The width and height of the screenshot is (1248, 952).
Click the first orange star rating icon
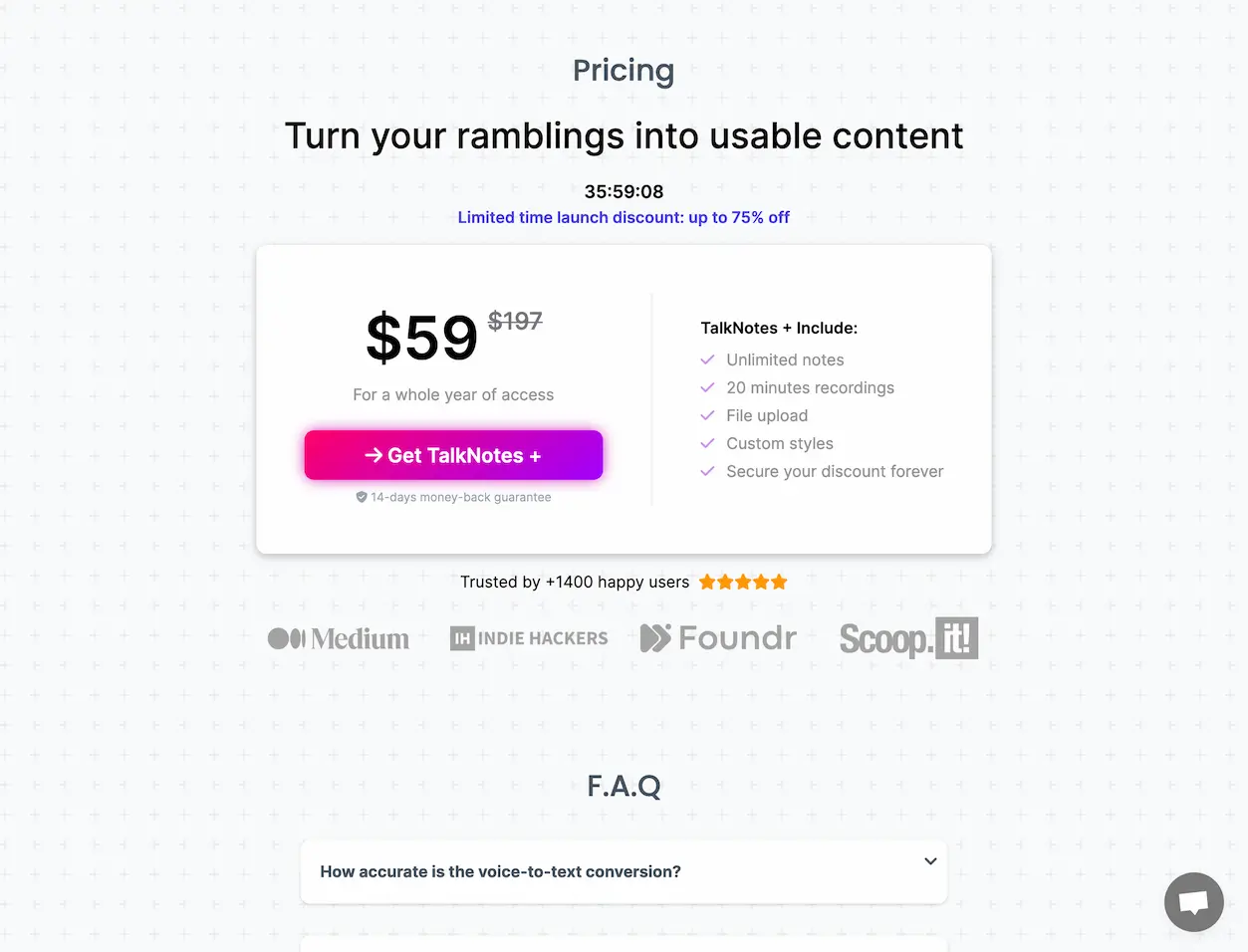coord(708,582)
